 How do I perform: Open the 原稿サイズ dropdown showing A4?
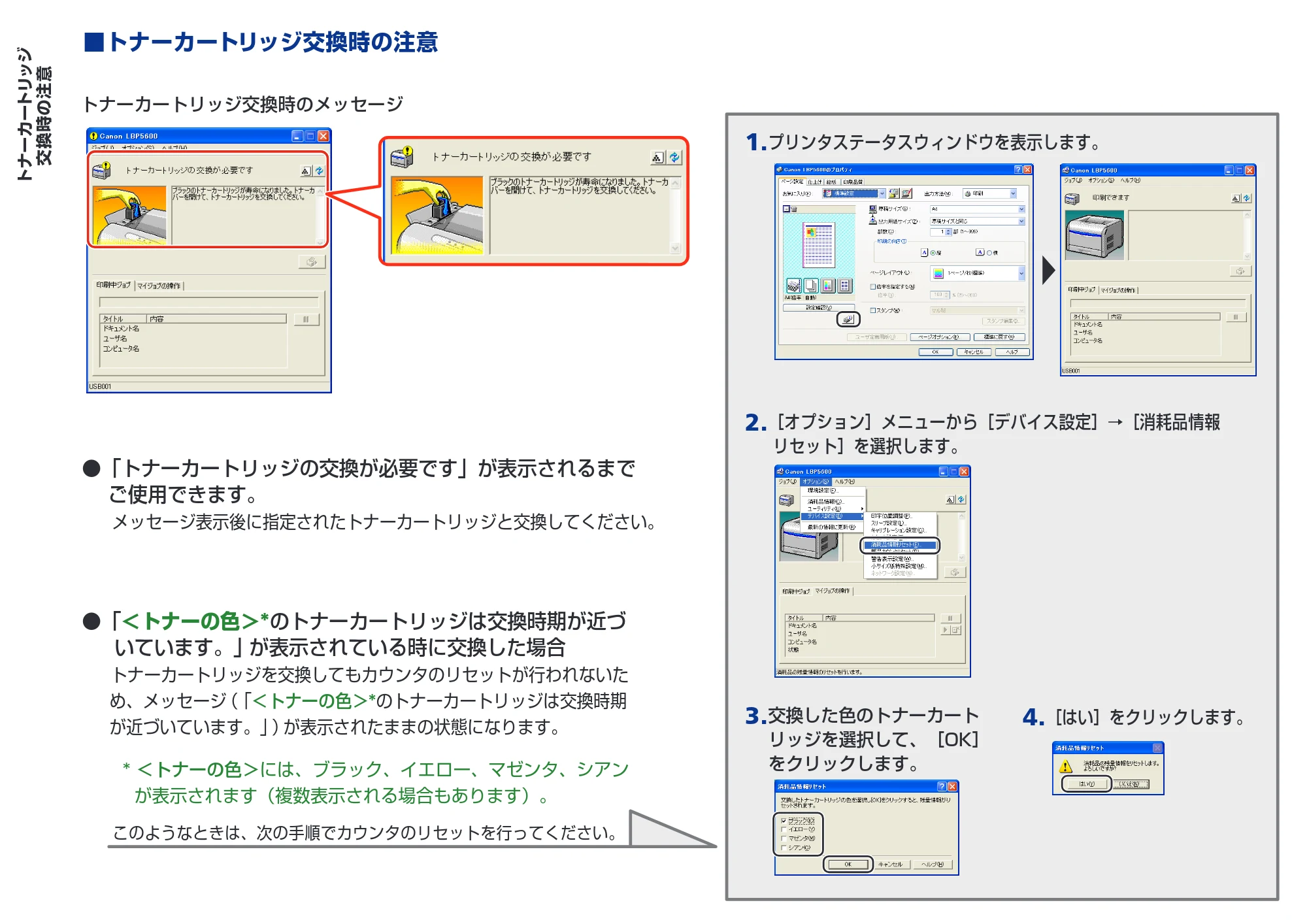point(977,209)
